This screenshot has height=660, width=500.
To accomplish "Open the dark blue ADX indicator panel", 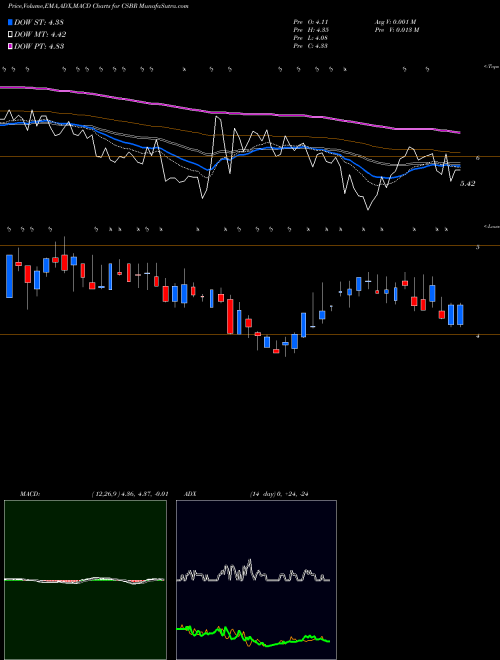I will 256,580.
